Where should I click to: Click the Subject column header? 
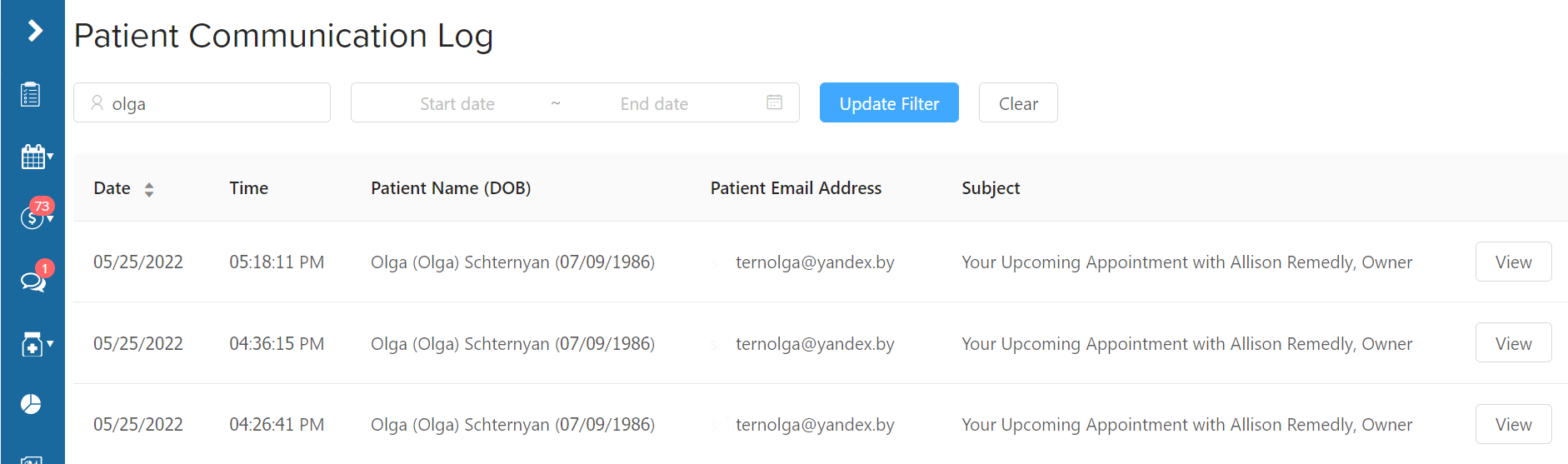point(991,188)
